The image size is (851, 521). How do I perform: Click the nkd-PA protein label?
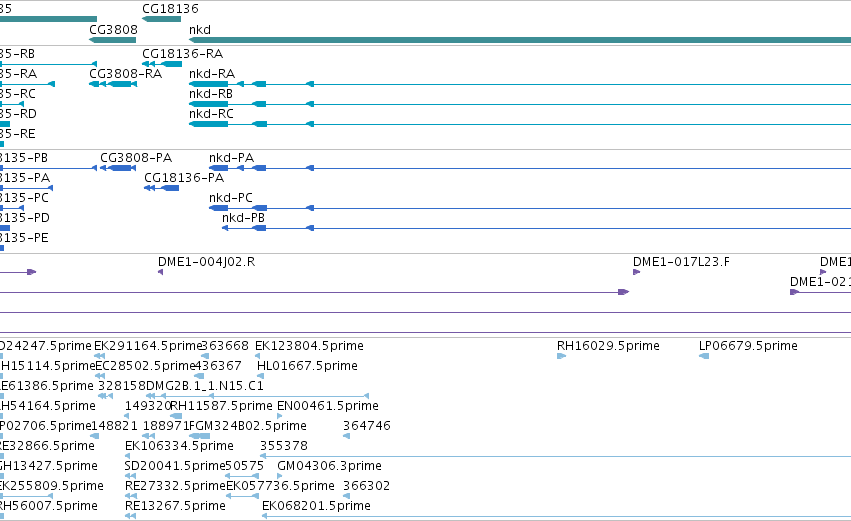pyautogui.click(x=231, y=158)
